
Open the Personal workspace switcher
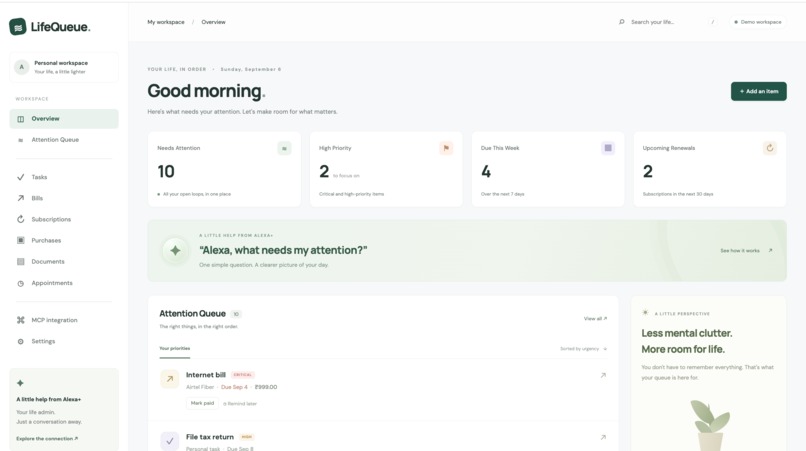click(x=64, y=67)
